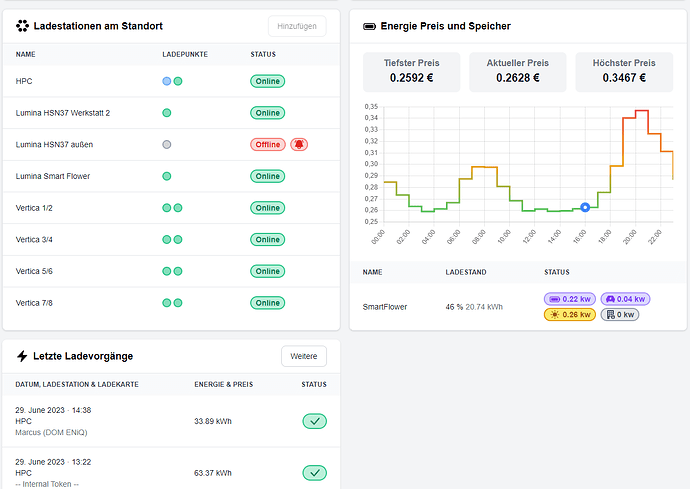
Task: Open more charging sessions with Weitere
Action: click(x=304, y=356)
